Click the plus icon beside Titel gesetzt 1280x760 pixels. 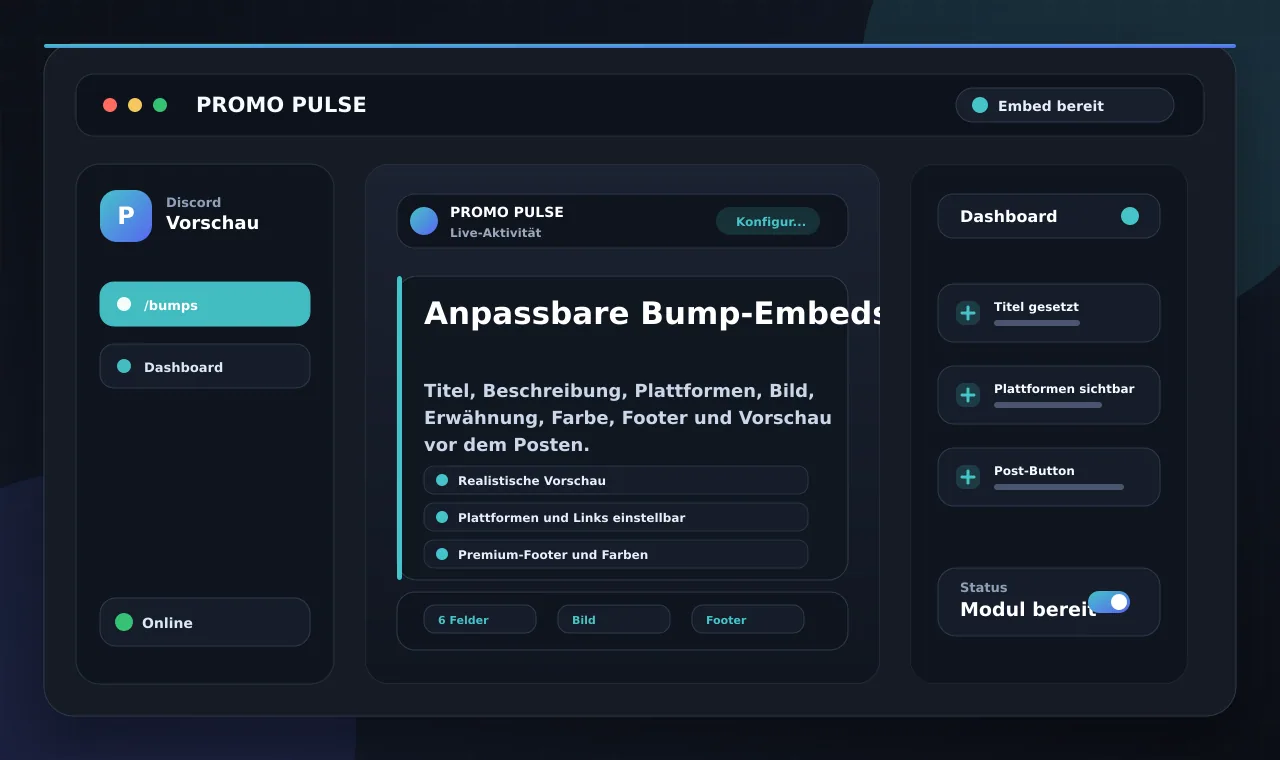click(968, 313)
